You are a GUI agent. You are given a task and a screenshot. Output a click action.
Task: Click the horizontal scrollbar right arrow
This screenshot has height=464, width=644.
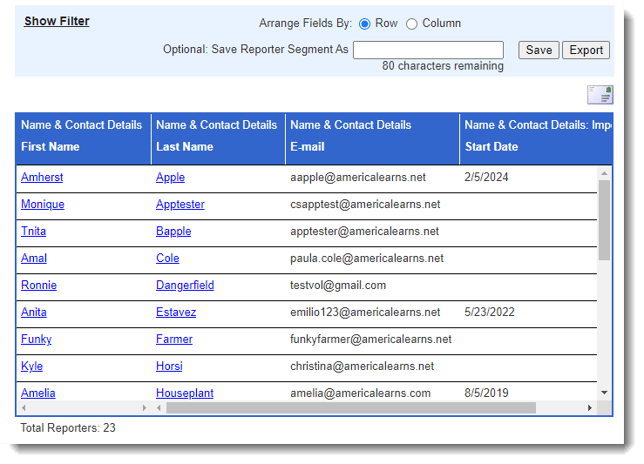tap(588, 408)
